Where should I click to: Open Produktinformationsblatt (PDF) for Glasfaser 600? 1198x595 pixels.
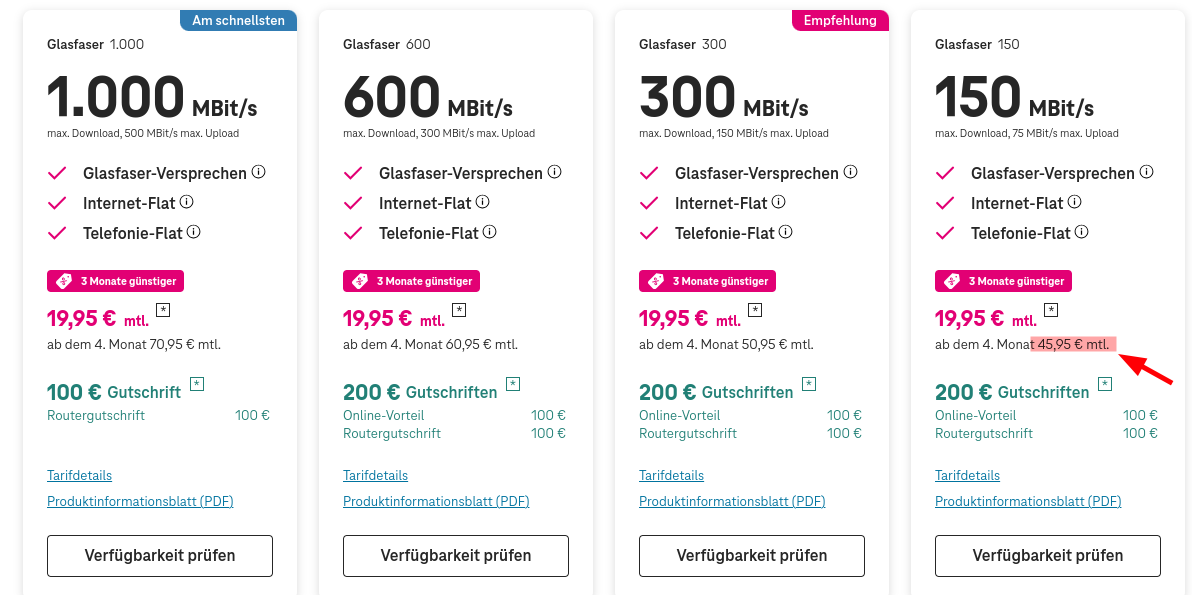tap(436, 501)
